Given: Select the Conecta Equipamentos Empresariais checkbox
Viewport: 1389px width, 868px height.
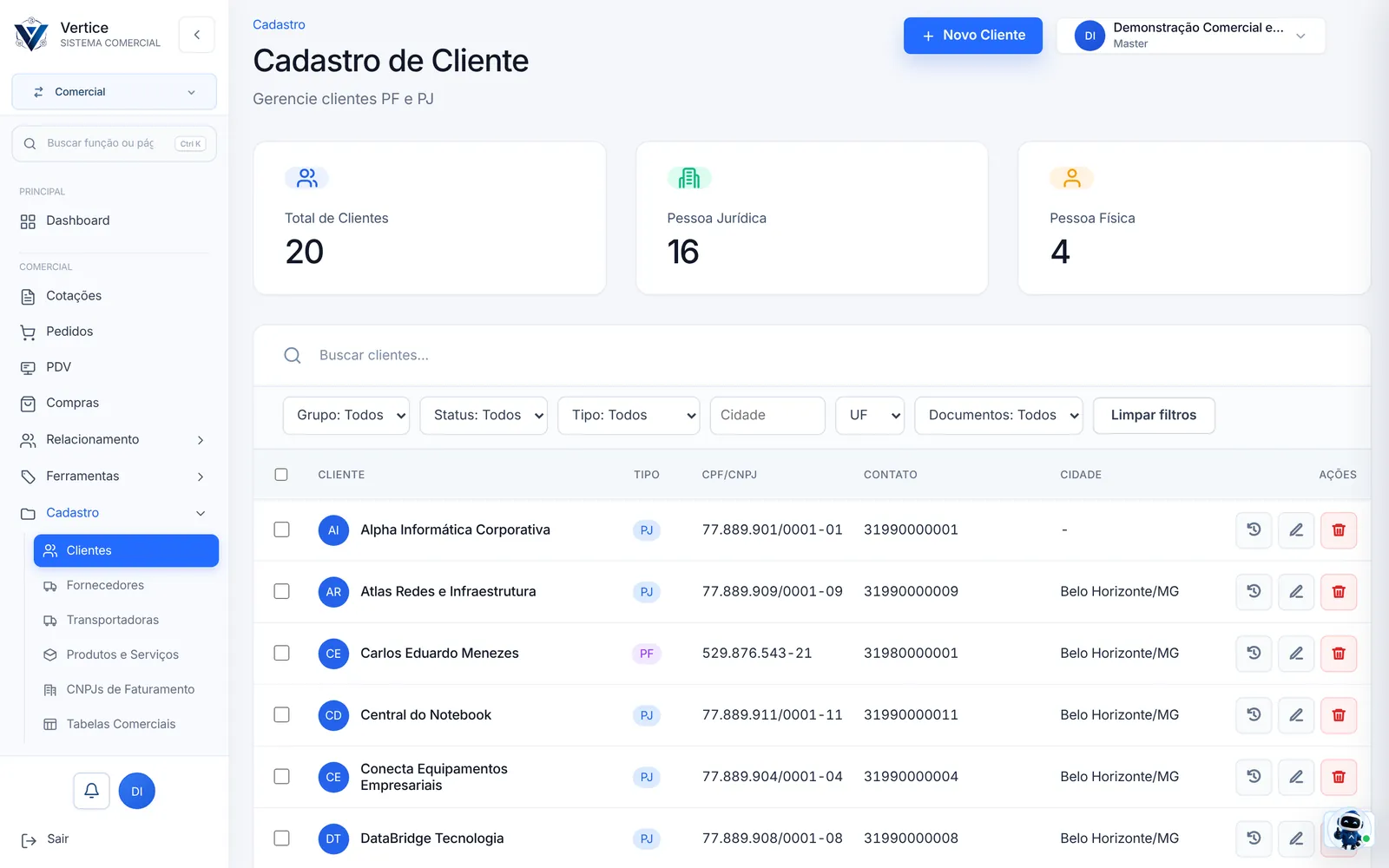Looking at the screenshot, I should click(x=281, y=776).
